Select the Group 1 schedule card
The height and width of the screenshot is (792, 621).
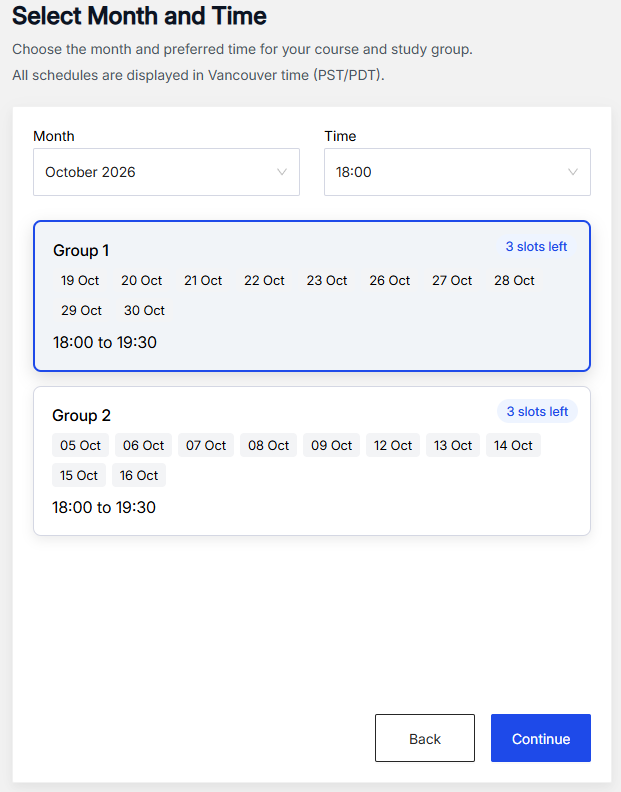[312, 296]
